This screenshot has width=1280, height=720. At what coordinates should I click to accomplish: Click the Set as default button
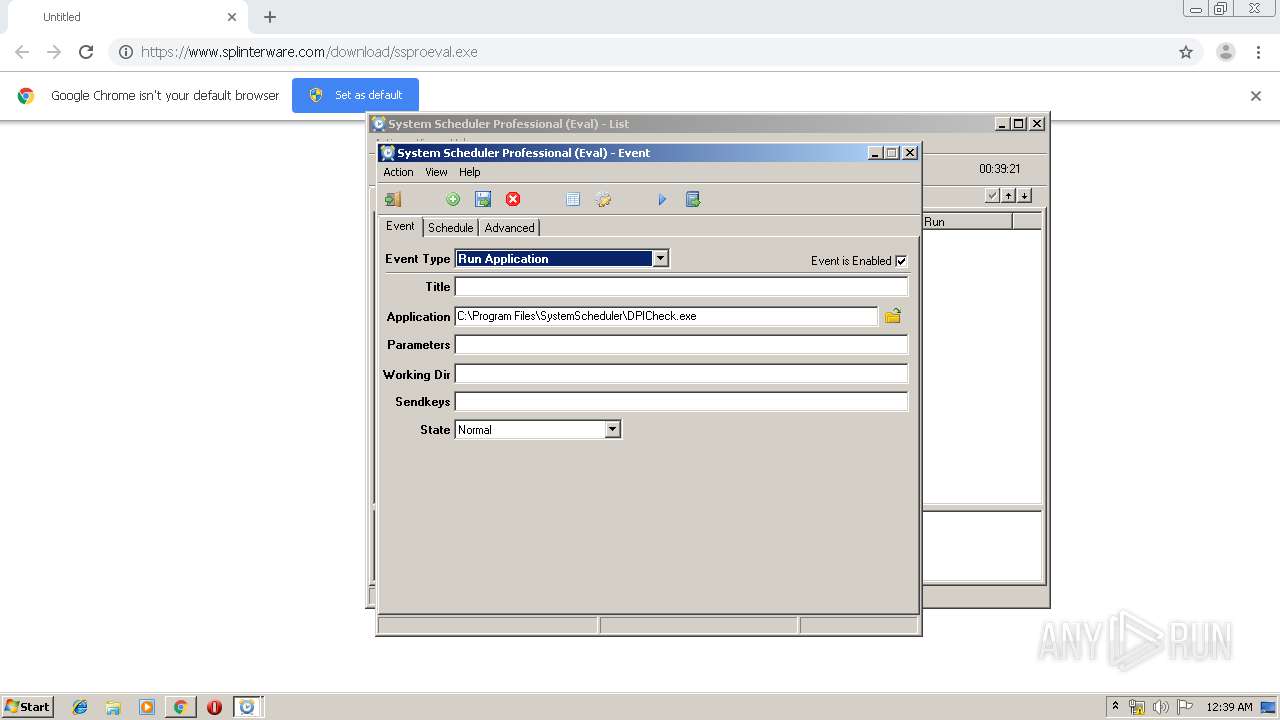[355, 95]
